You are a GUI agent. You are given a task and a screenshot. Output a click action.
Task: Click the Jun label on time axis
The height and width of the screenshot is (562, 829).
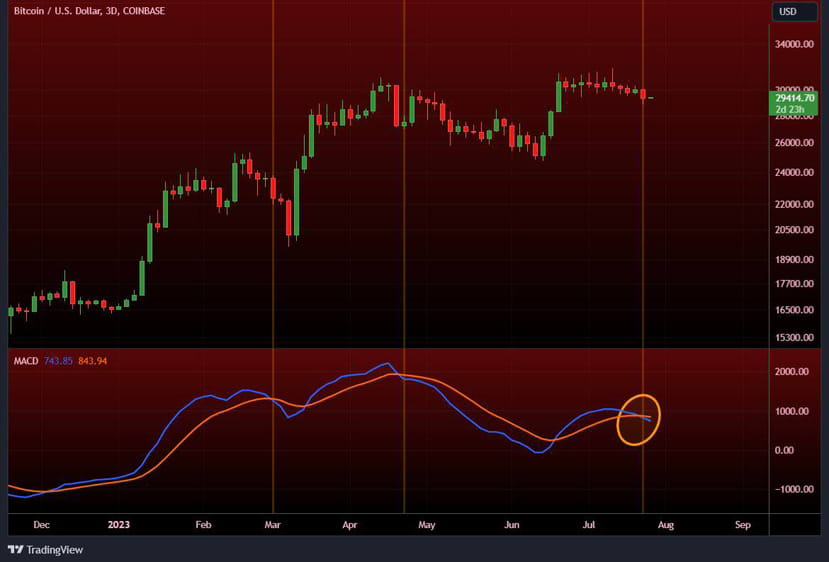click(511, 525)
